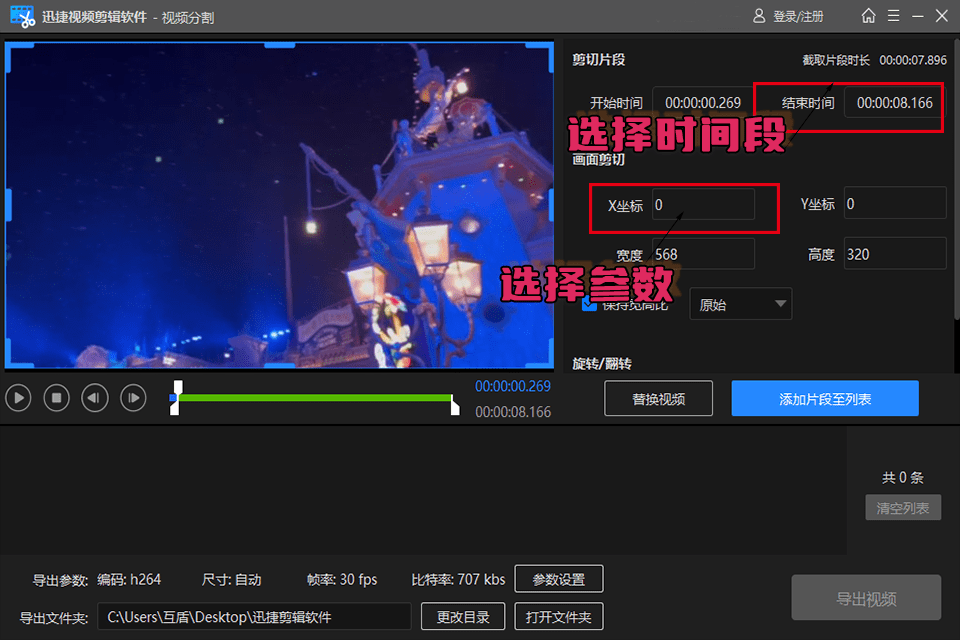Click the play button
960x640 pixels.
click(18, 398)
